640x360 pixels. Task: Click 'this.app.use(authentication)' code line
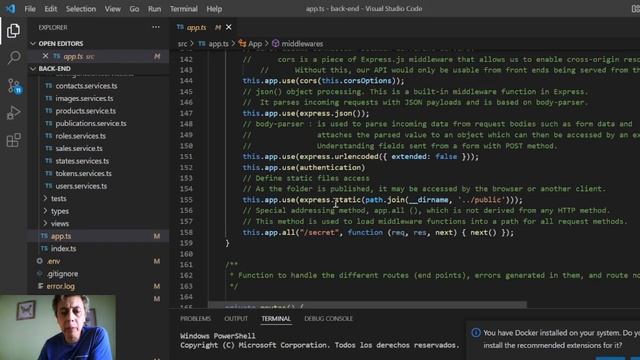tap(304, 167)
